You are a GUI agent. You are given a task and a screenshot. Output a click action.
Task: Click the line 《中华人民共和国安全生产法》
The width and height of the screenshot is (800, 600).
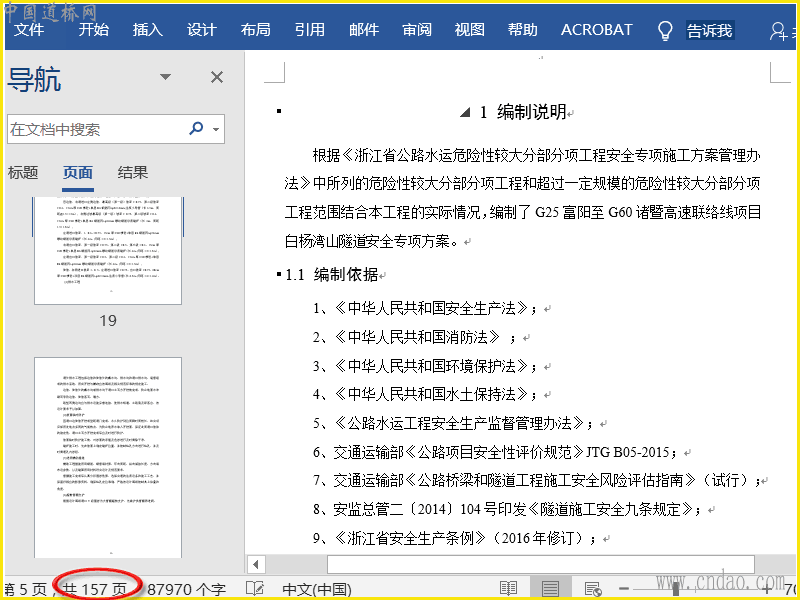point(430,308)
